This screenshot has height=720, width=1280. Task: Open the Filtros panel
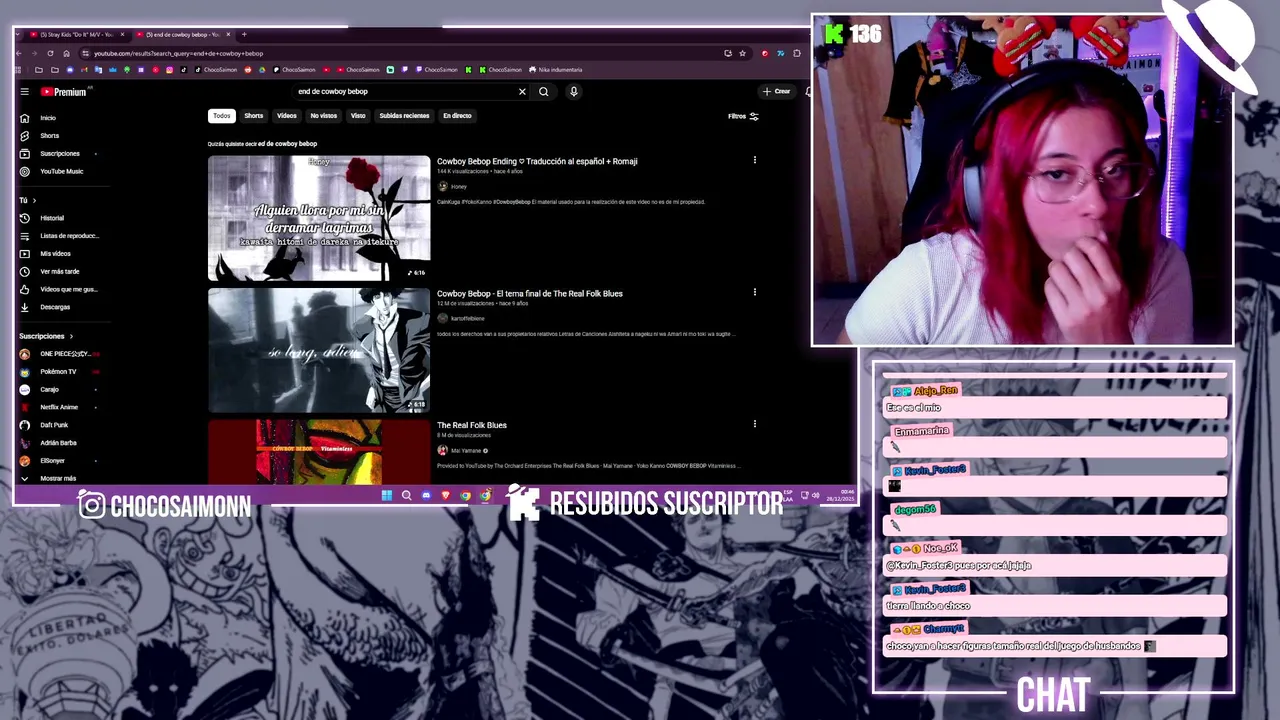743,116
